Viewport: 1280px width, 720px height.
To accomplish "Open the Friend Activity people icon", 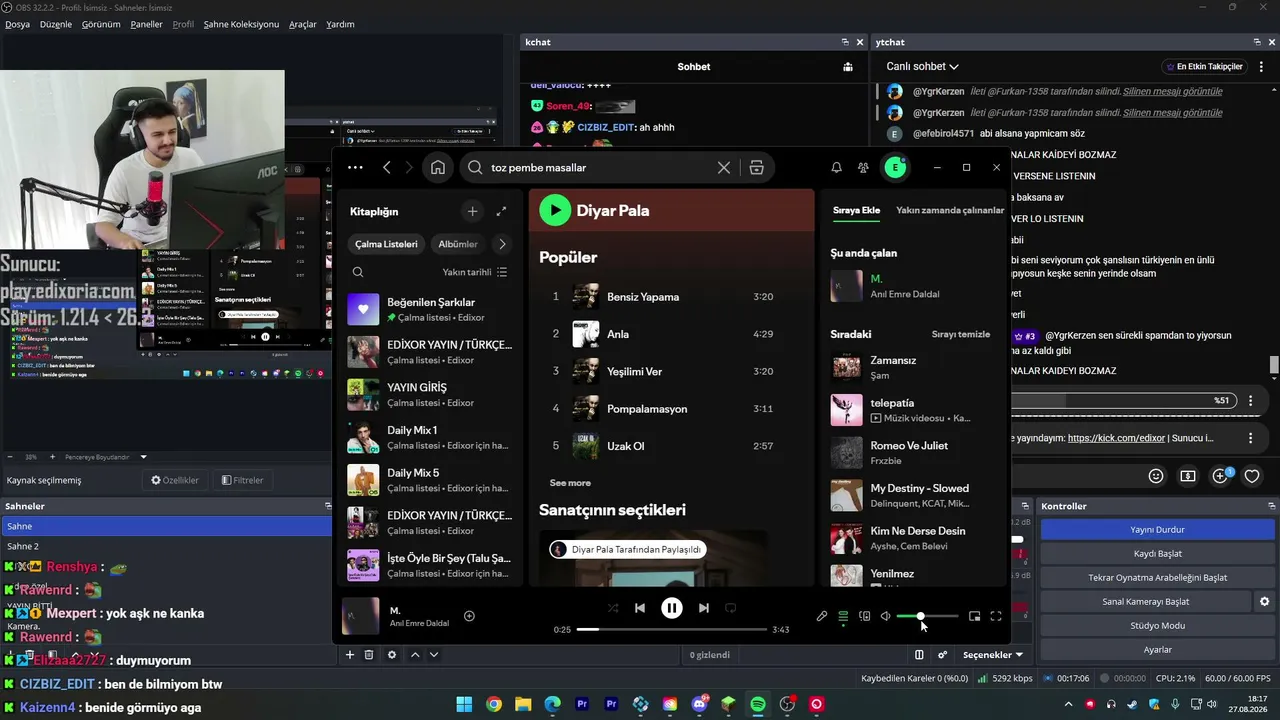I will pyautogui.click(x=864, y=168).
